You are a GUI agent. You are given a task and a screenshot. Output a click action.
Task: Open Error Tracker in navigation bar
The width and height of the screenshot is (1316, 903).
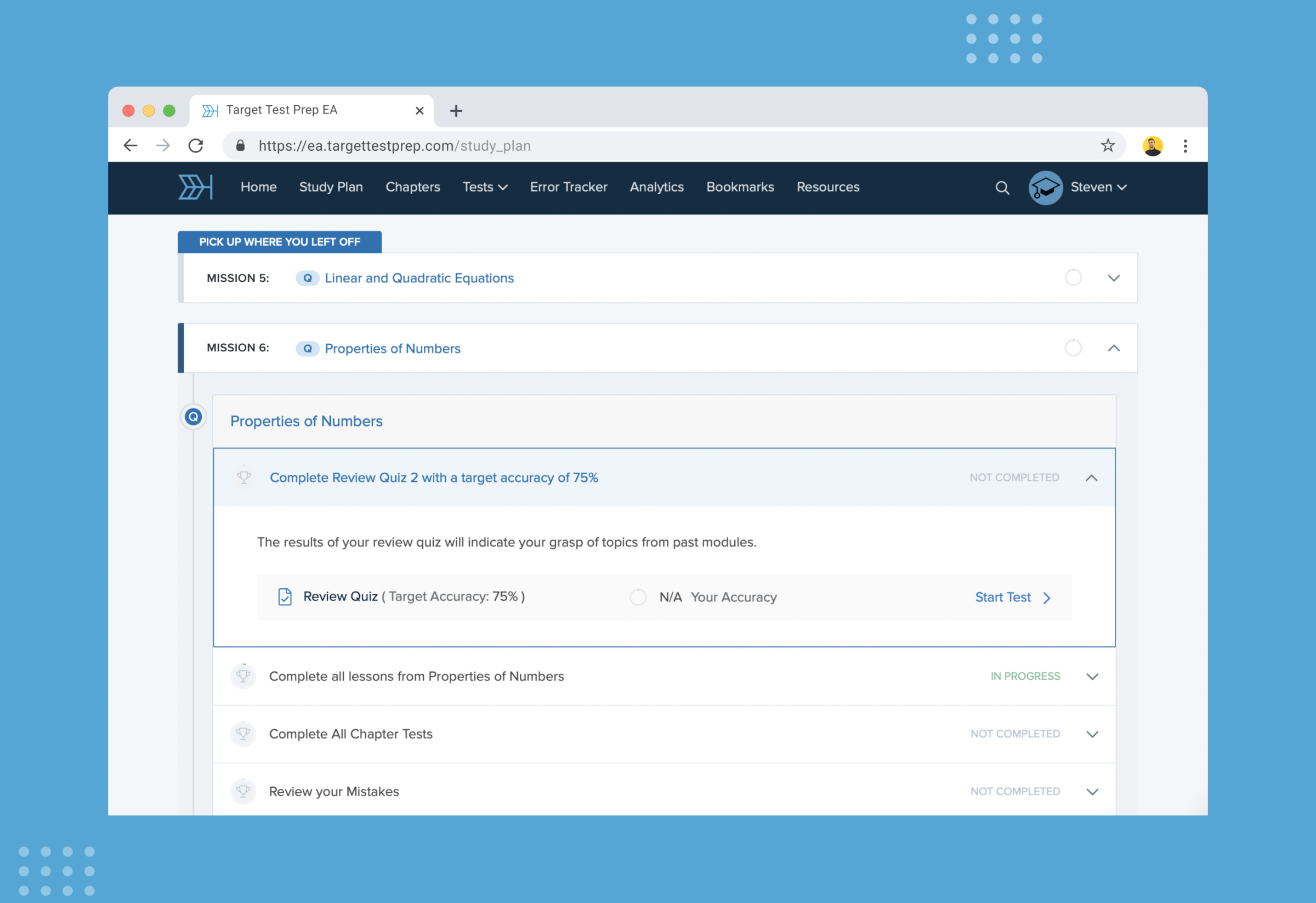click(x=568, y=187)
